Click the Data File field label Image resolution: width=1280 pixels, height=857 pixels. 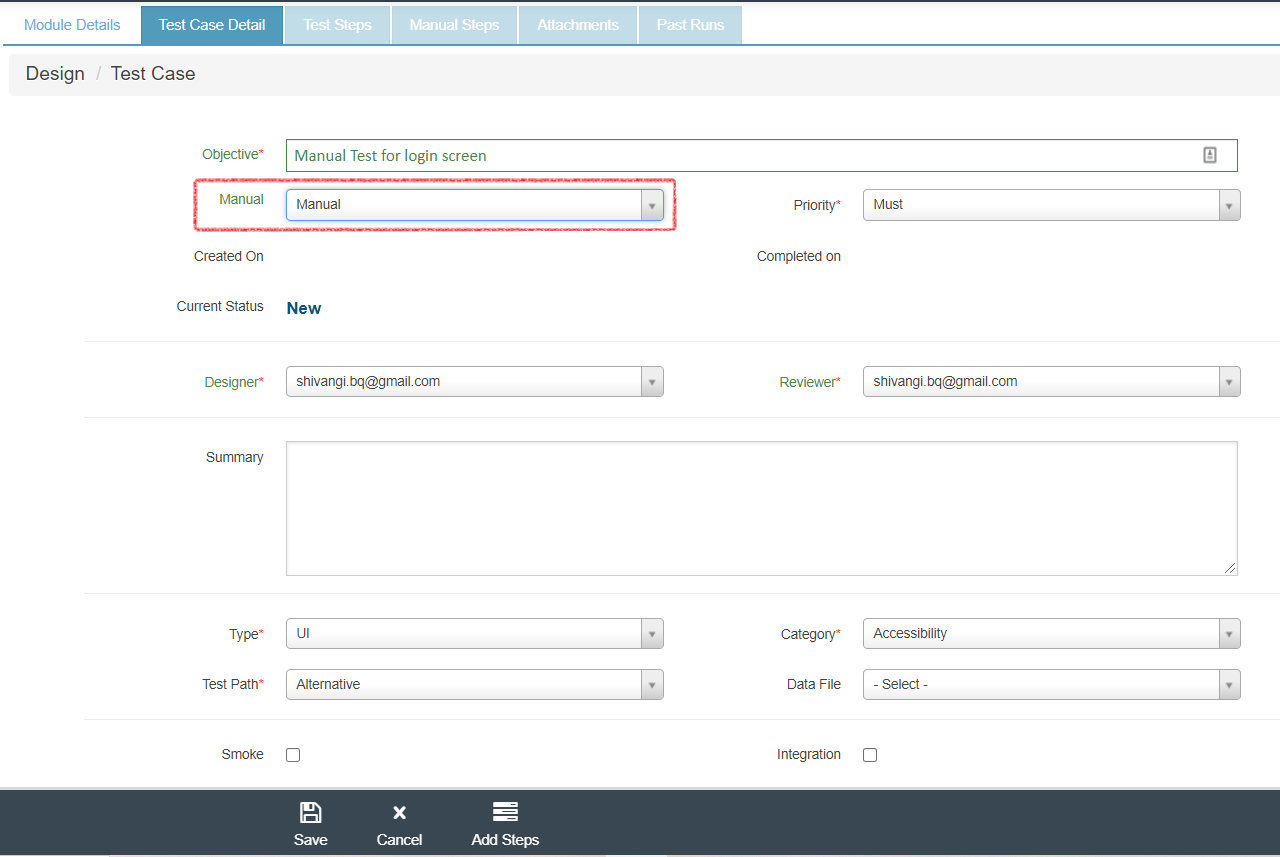point(814,685)
